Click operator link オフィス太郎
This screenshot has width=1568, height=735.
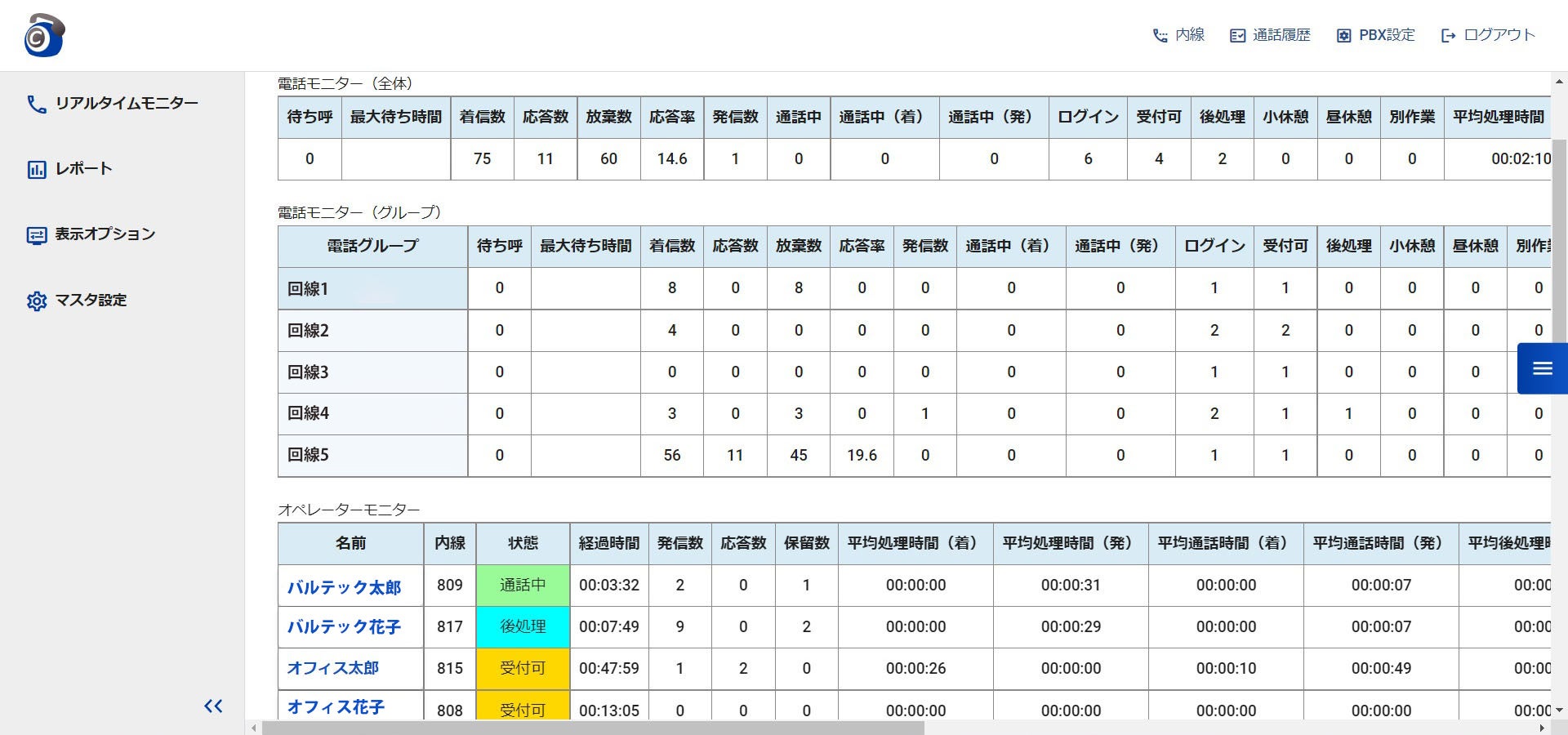click(332, 668)
